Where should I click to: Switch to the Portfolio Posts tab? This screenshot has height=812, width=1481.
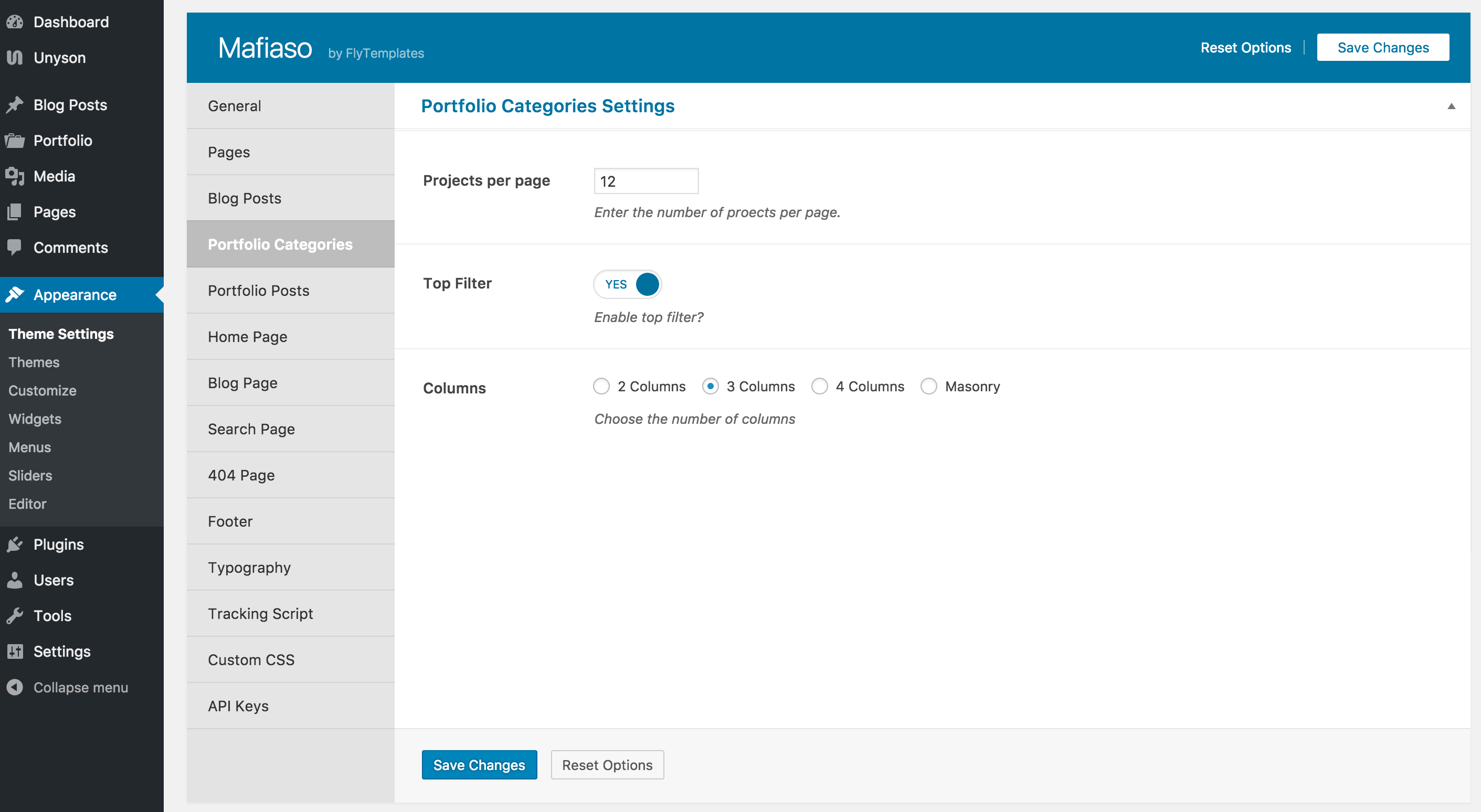pos(259,291)
